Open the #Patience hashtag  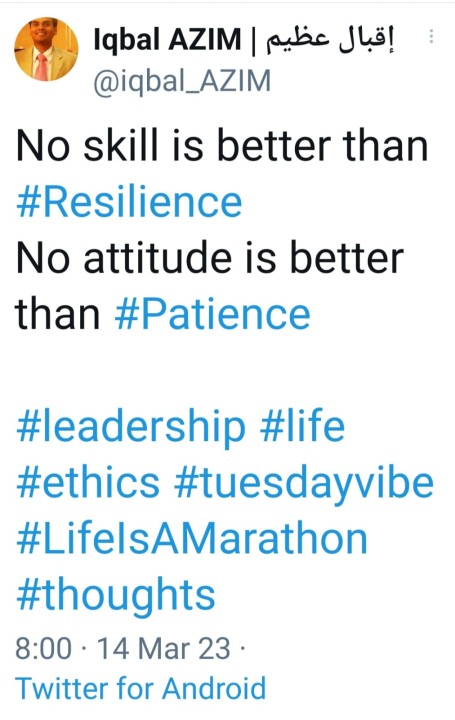213,314
